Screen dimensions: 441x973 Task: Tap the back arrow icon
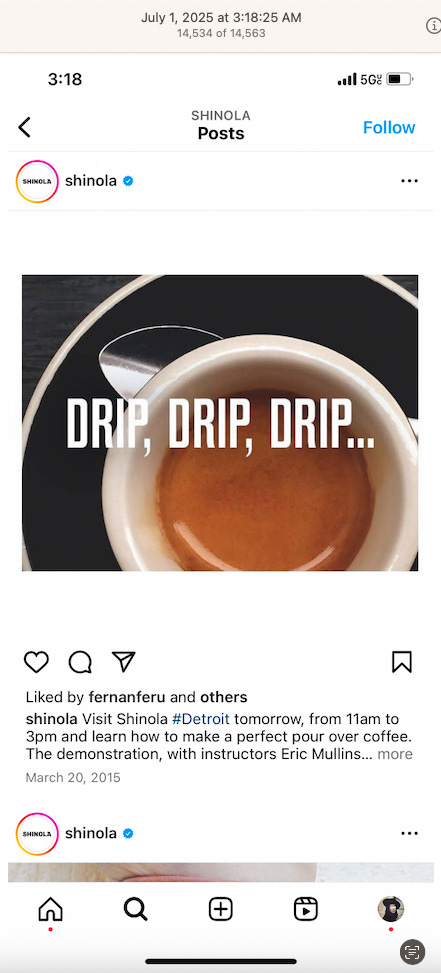[x=24, y=127]
